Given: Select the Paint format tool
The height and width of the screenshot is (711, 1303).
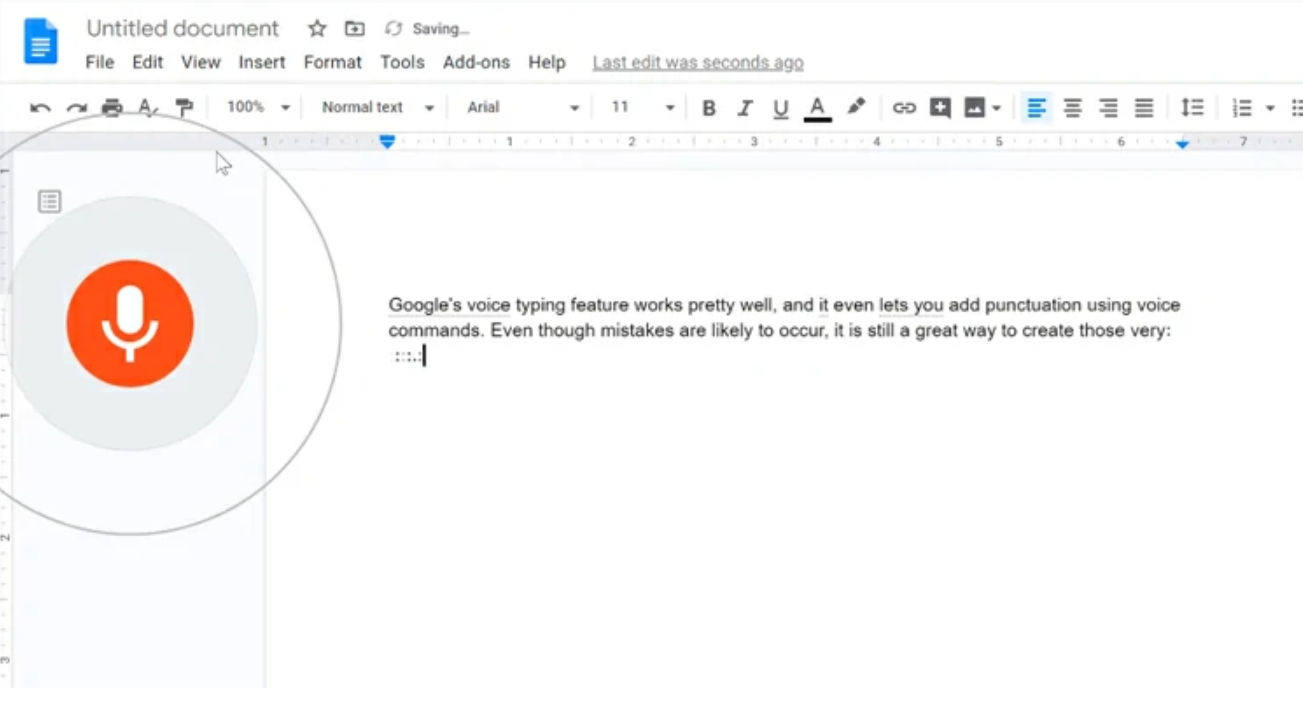Looking at the screenshot, I should click(184, 107).
